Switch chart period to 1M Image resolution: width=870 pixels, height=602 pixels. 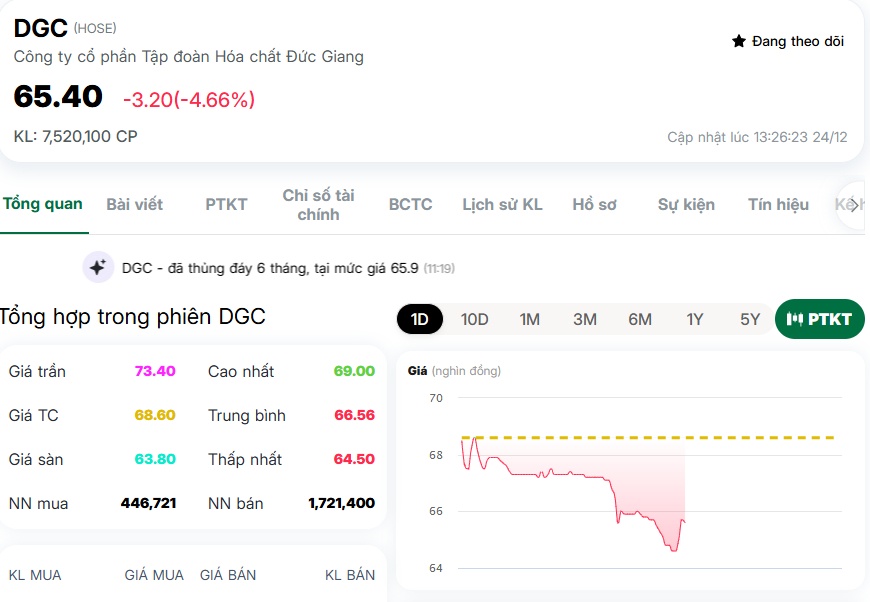tap(528, 319)
